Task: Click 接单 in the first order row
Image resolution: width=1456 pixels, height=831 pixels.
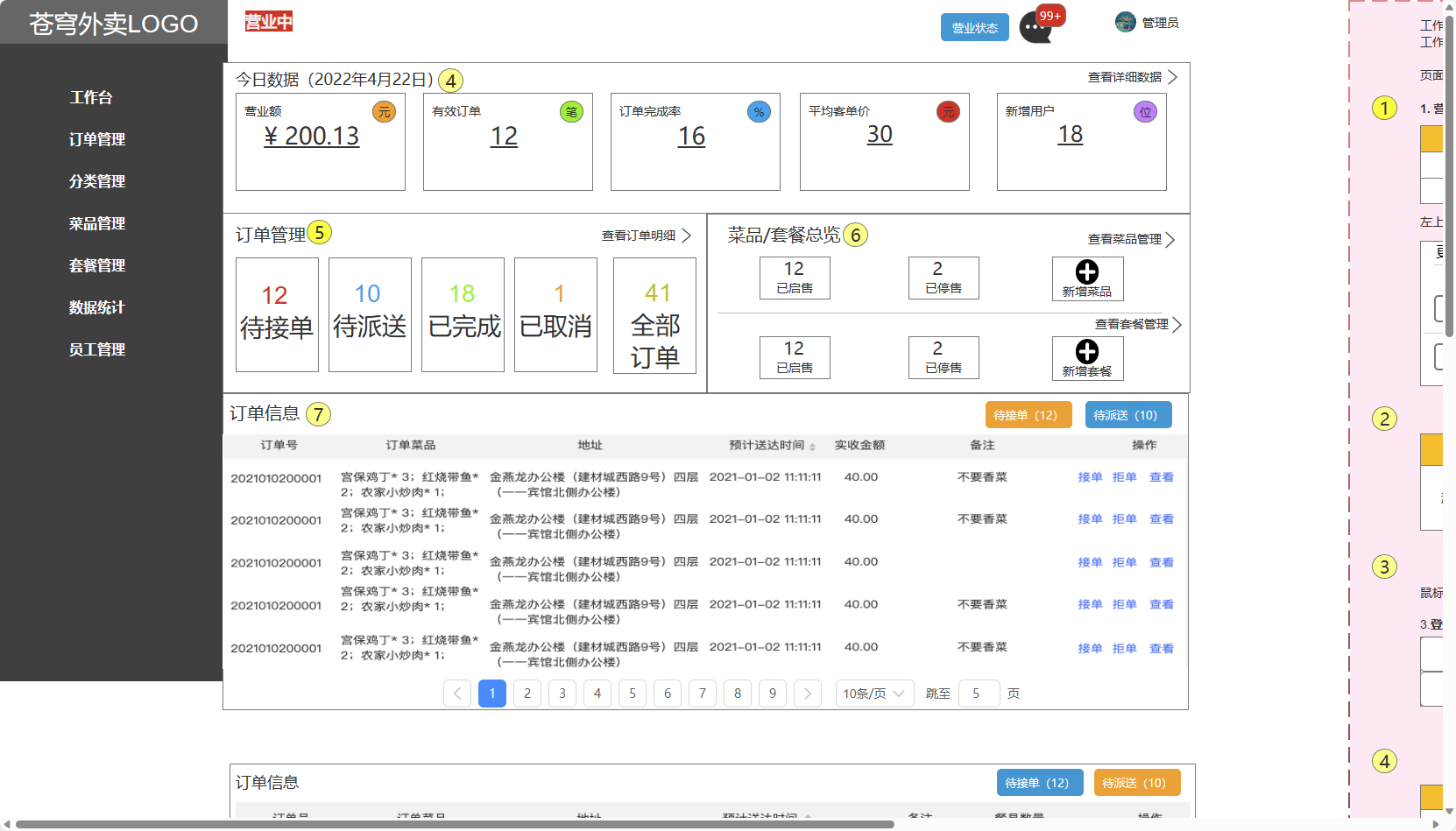Action: [1090, 477]
